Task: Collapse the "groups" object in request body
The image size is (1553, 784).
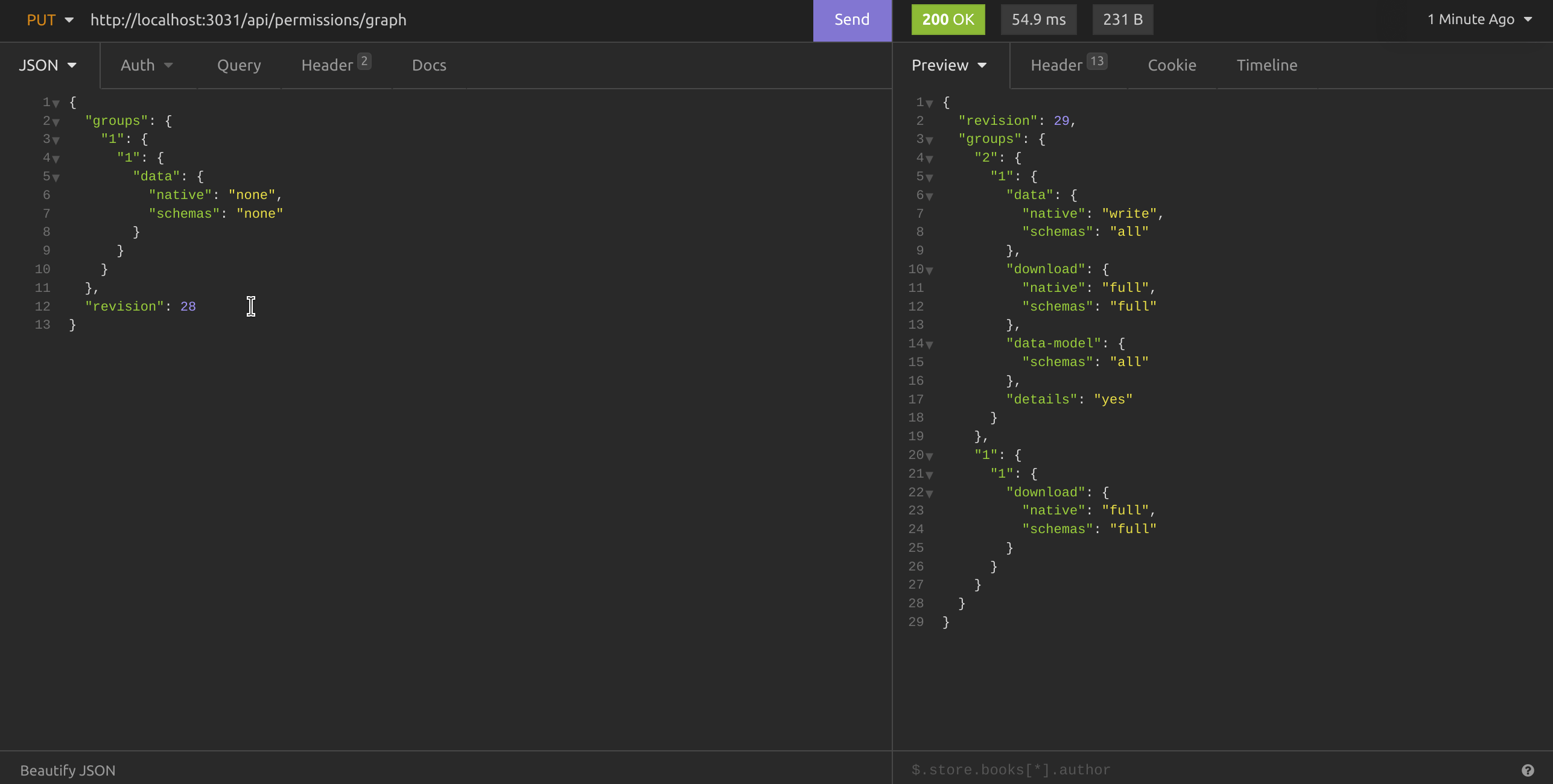Action: pos(56,121)
